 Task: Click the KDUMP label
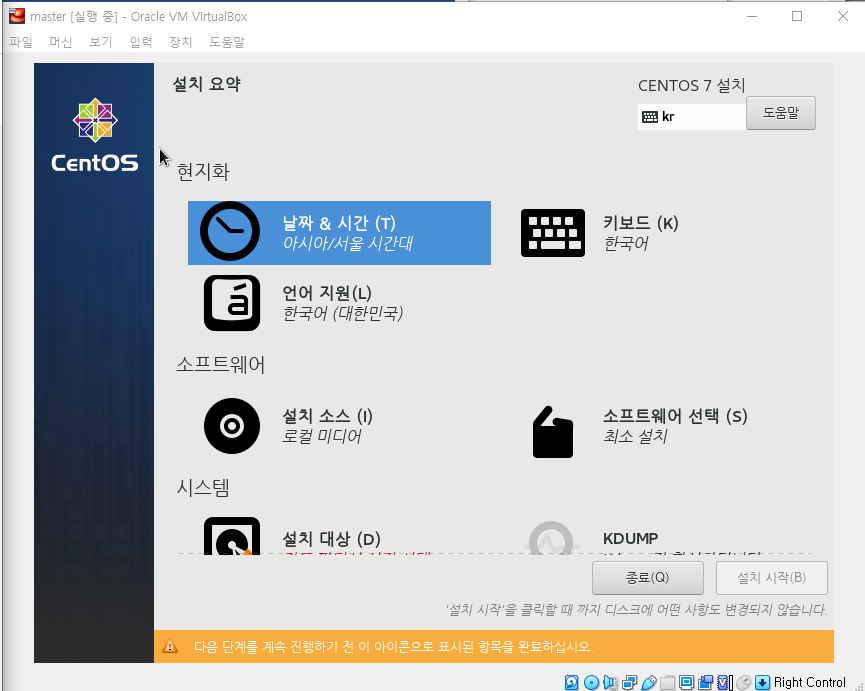click(x=631, y=538)
